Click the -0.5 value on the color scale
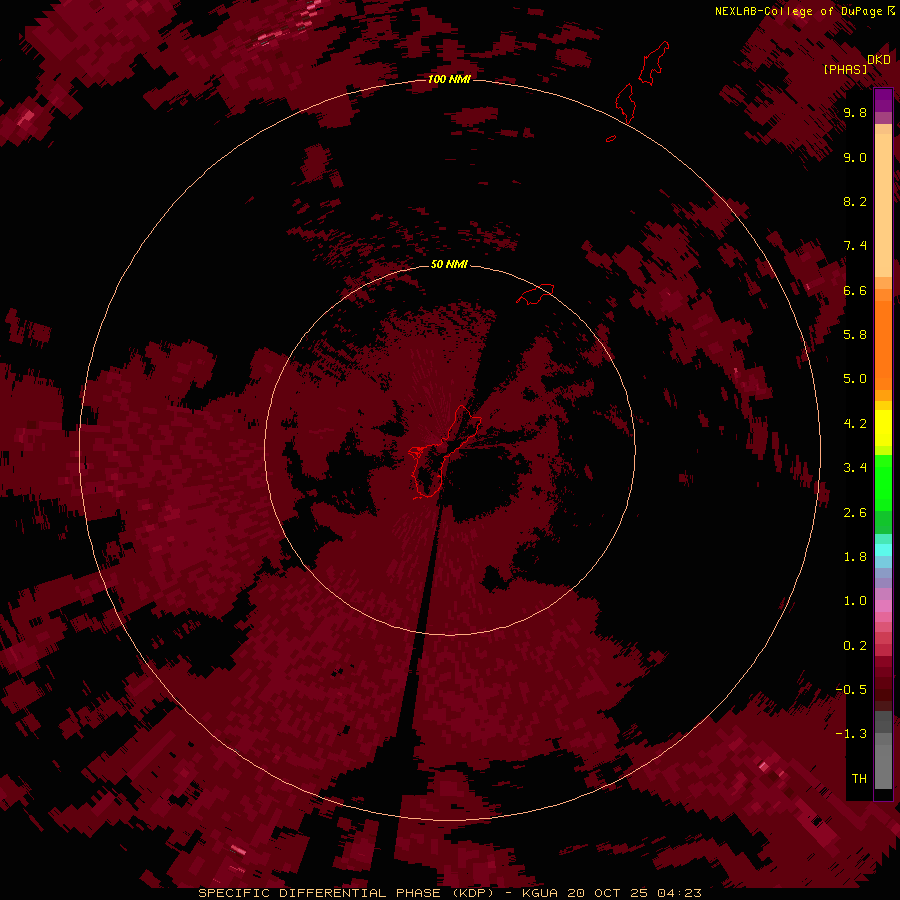The width and height of the screenshot is (900, 900). (x=851, y=690)
